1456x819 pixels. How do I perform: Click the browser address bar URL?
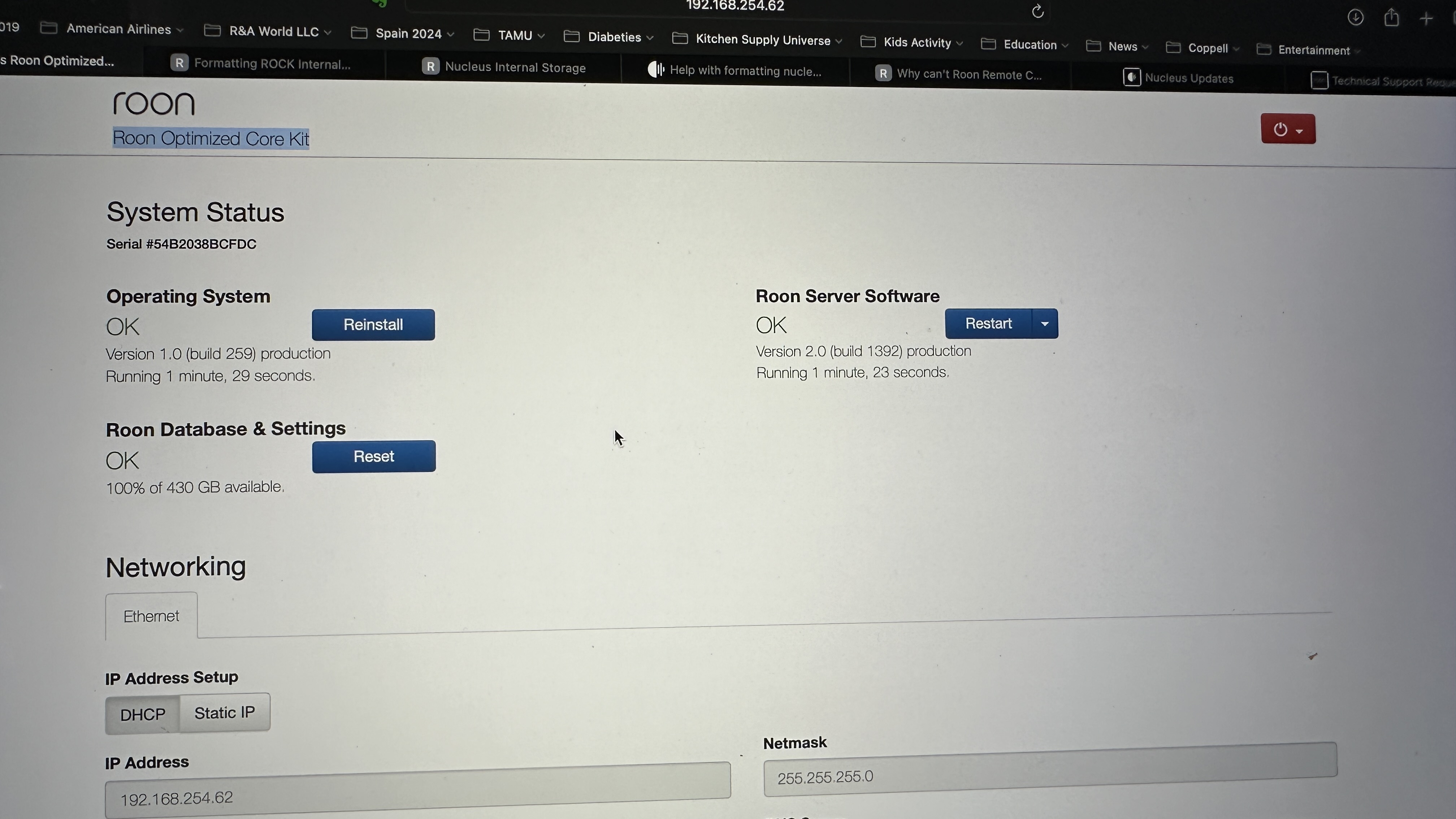(735, 6)
